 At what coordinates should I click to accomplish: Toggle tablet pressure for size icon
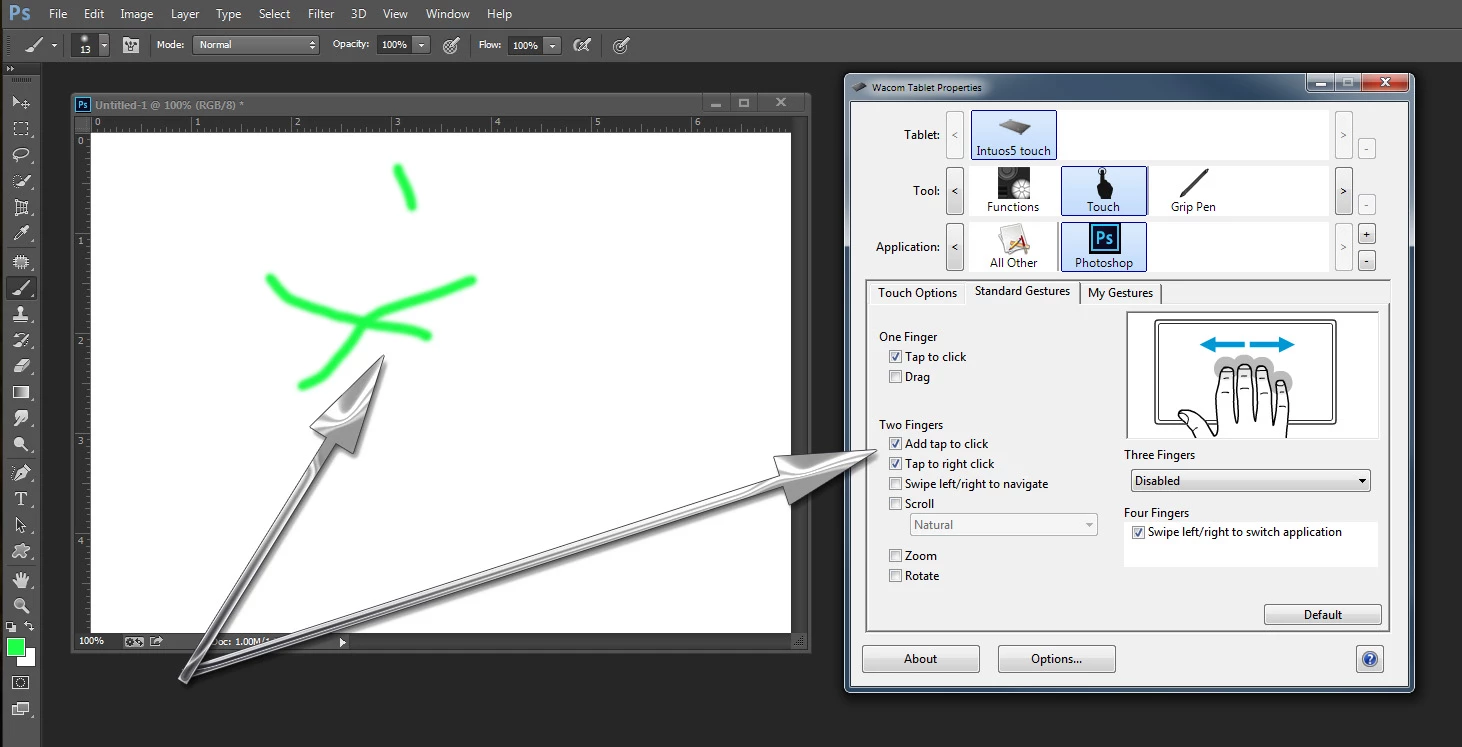click(621, 45)
